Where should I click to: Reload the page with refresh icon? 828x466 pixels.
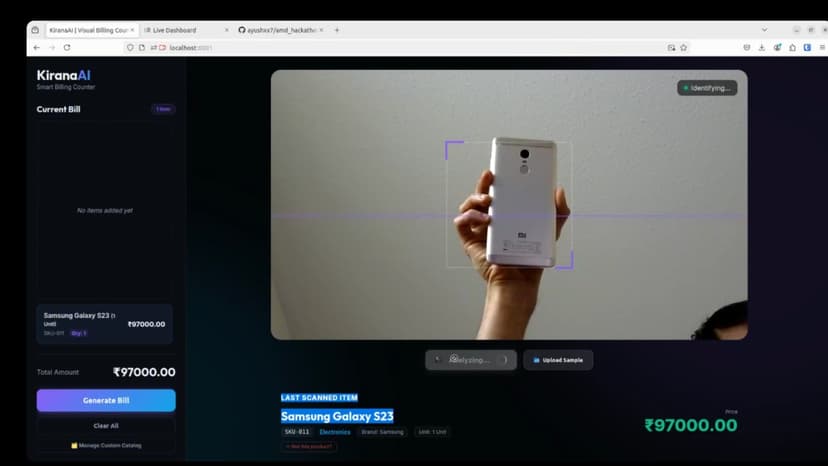point(67,48)
